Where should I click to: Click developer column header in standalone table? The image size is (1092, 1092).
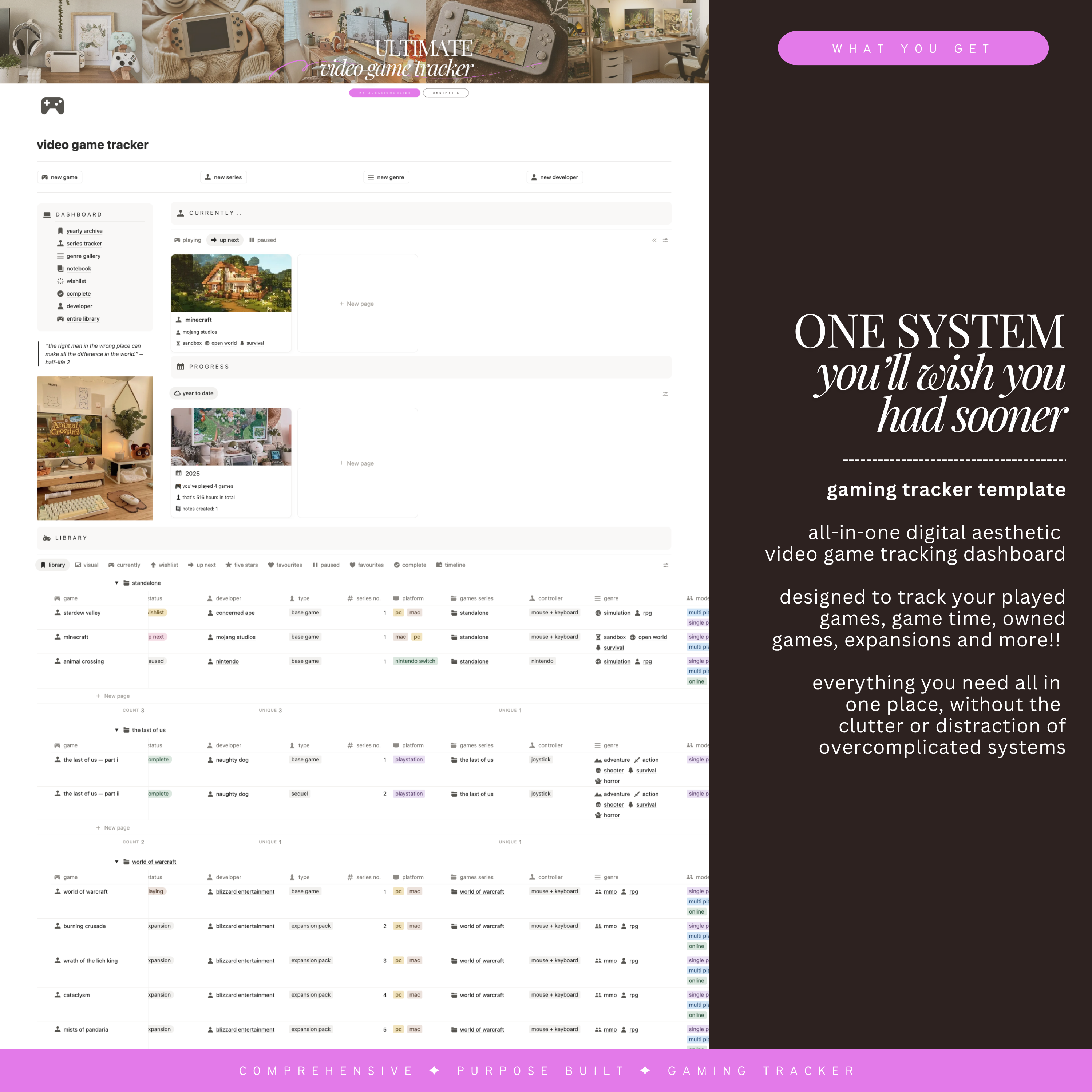224,598
